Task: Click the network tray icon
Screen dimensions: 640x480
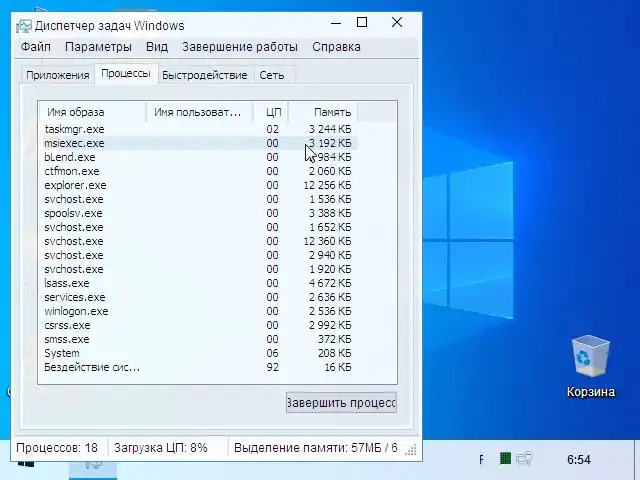Action: coord(524,459)
